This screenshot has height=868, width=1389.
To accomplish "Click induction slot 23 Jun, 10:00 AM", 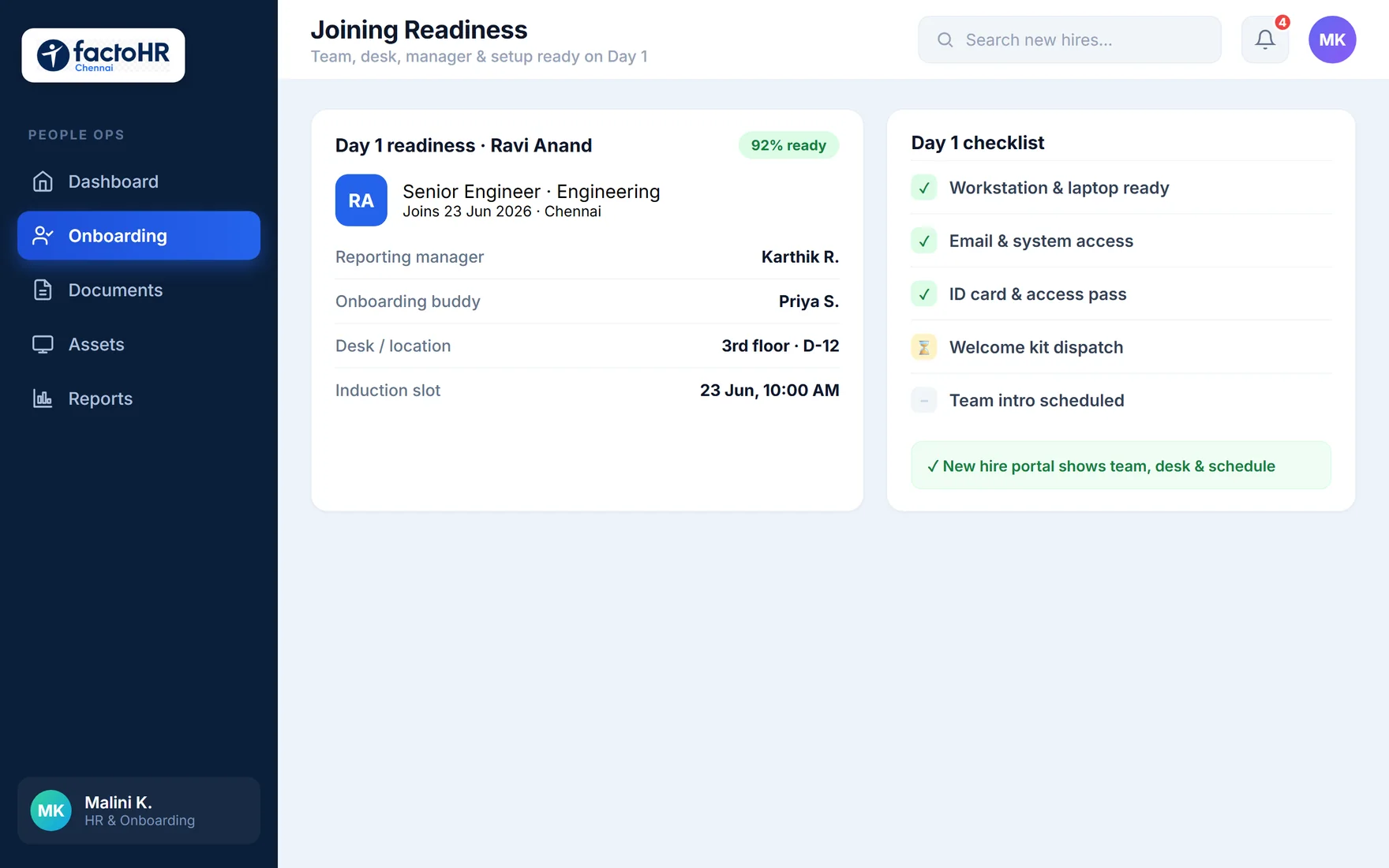I will (x=769, y=390).
